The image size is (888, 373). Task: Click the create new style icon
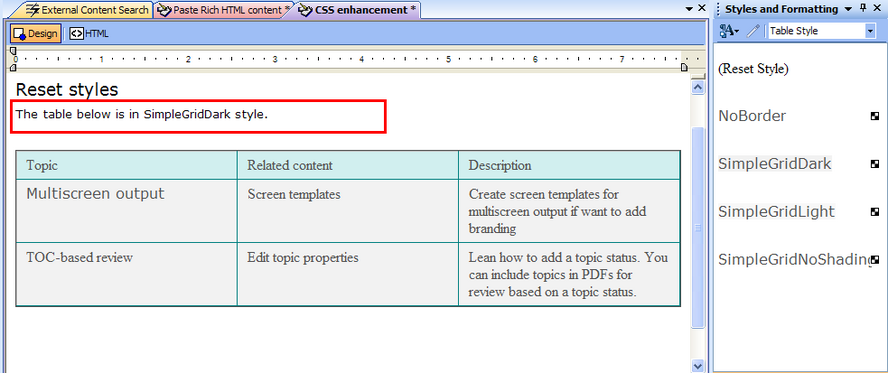point(729,31)
